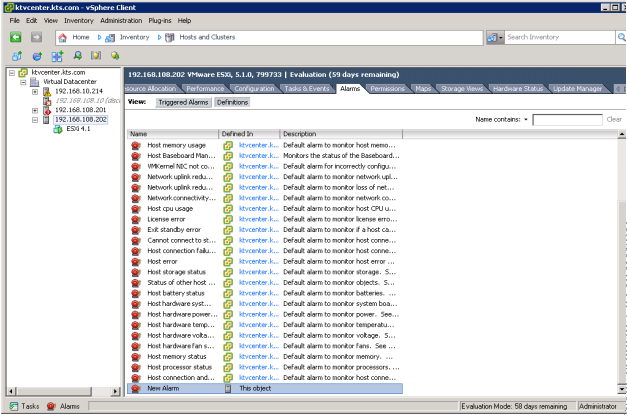Image resolution: width=627 pixels, height=415 pixels.
Task: Click the ktvcenter.kts.com vCenter icon in tree
Action: coord(23,72)
